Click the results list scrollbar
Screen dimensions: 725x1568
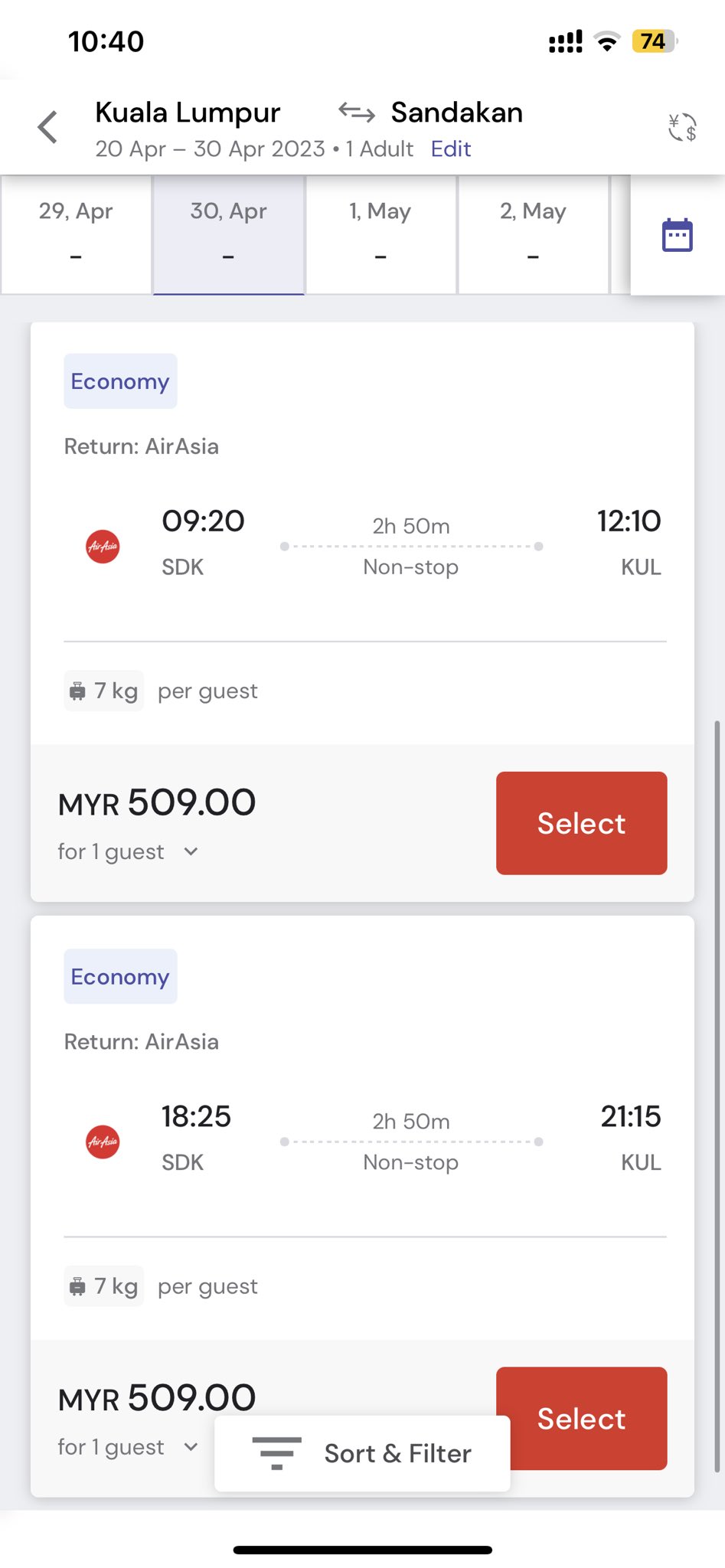pos(717,1095)
